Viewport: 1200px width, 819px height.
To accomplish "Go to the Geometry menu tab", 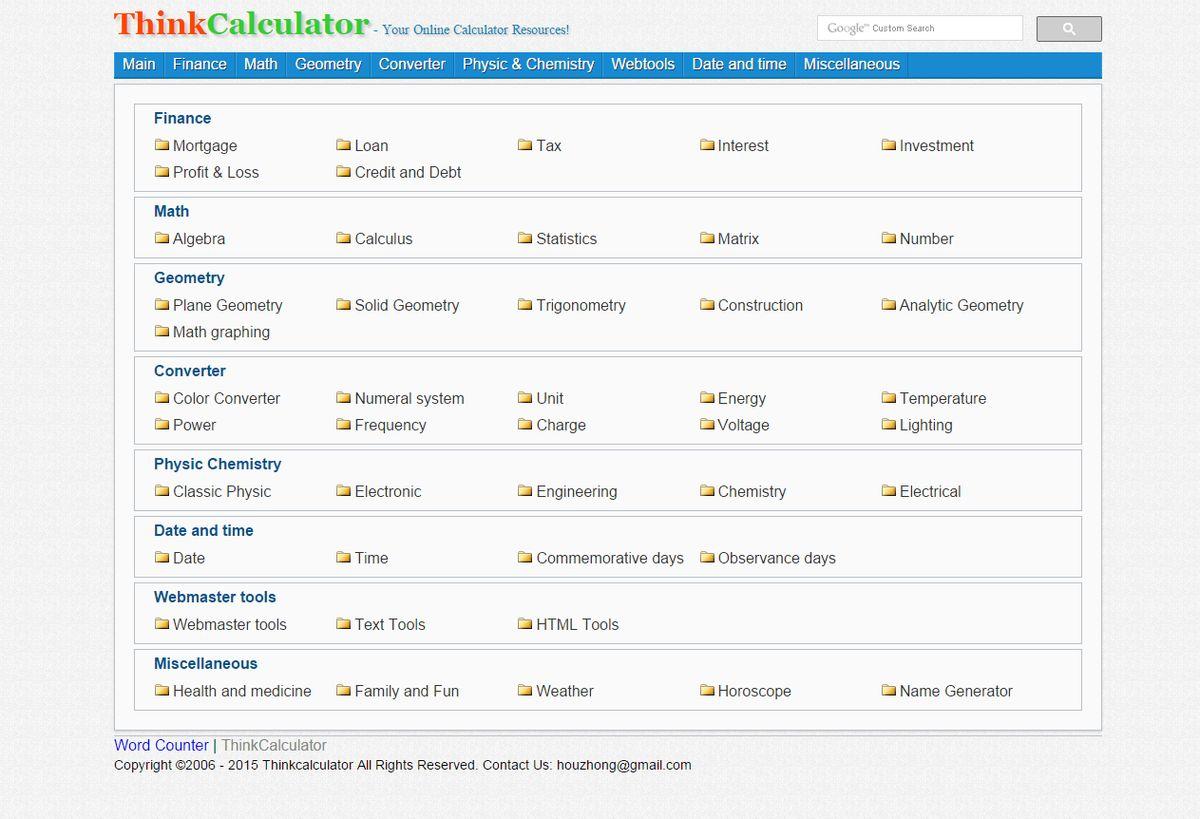I will [328, 64].
